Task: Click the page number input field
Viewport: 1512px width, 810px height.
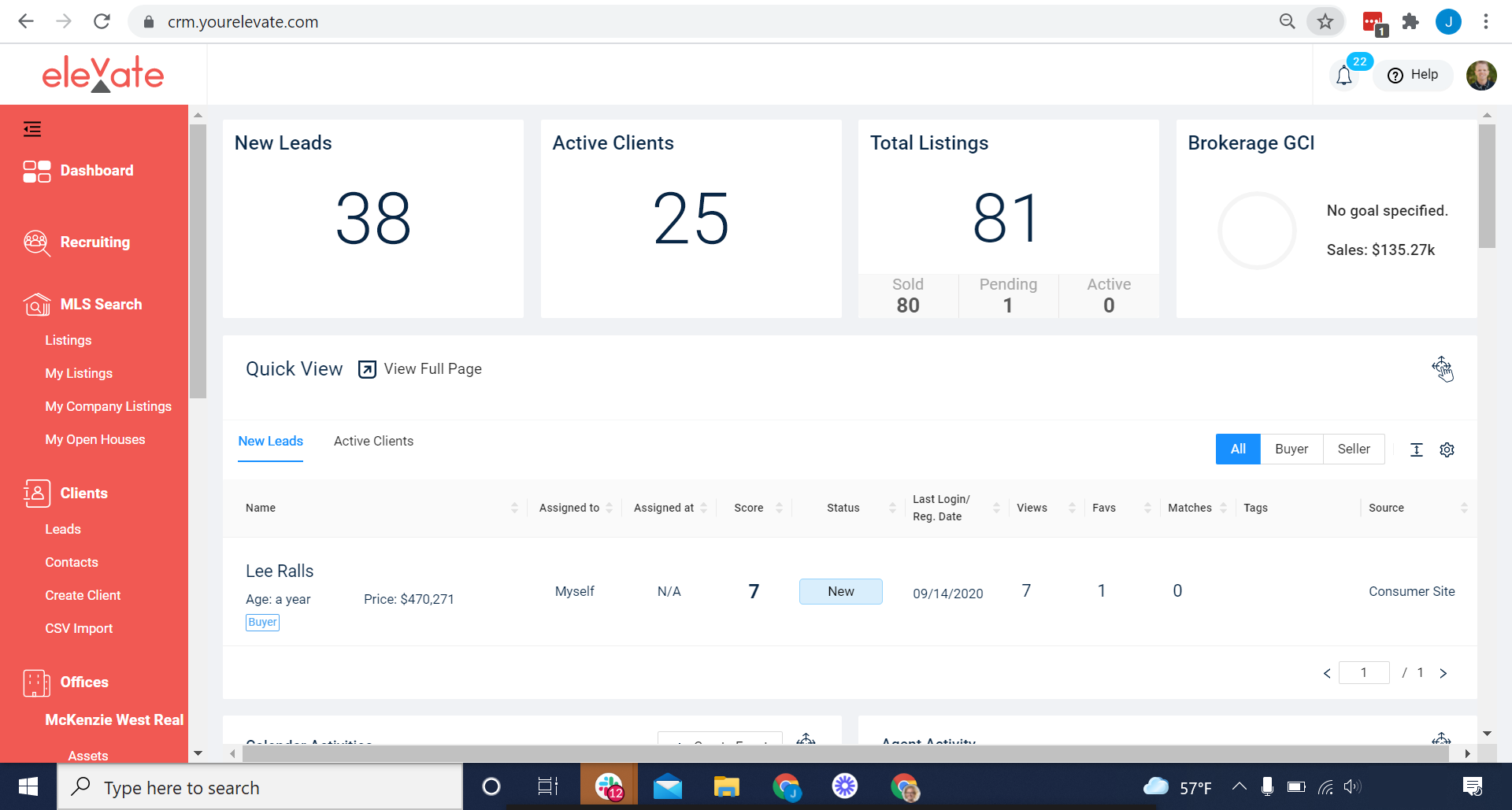Action: click(x=1365, y=673)
